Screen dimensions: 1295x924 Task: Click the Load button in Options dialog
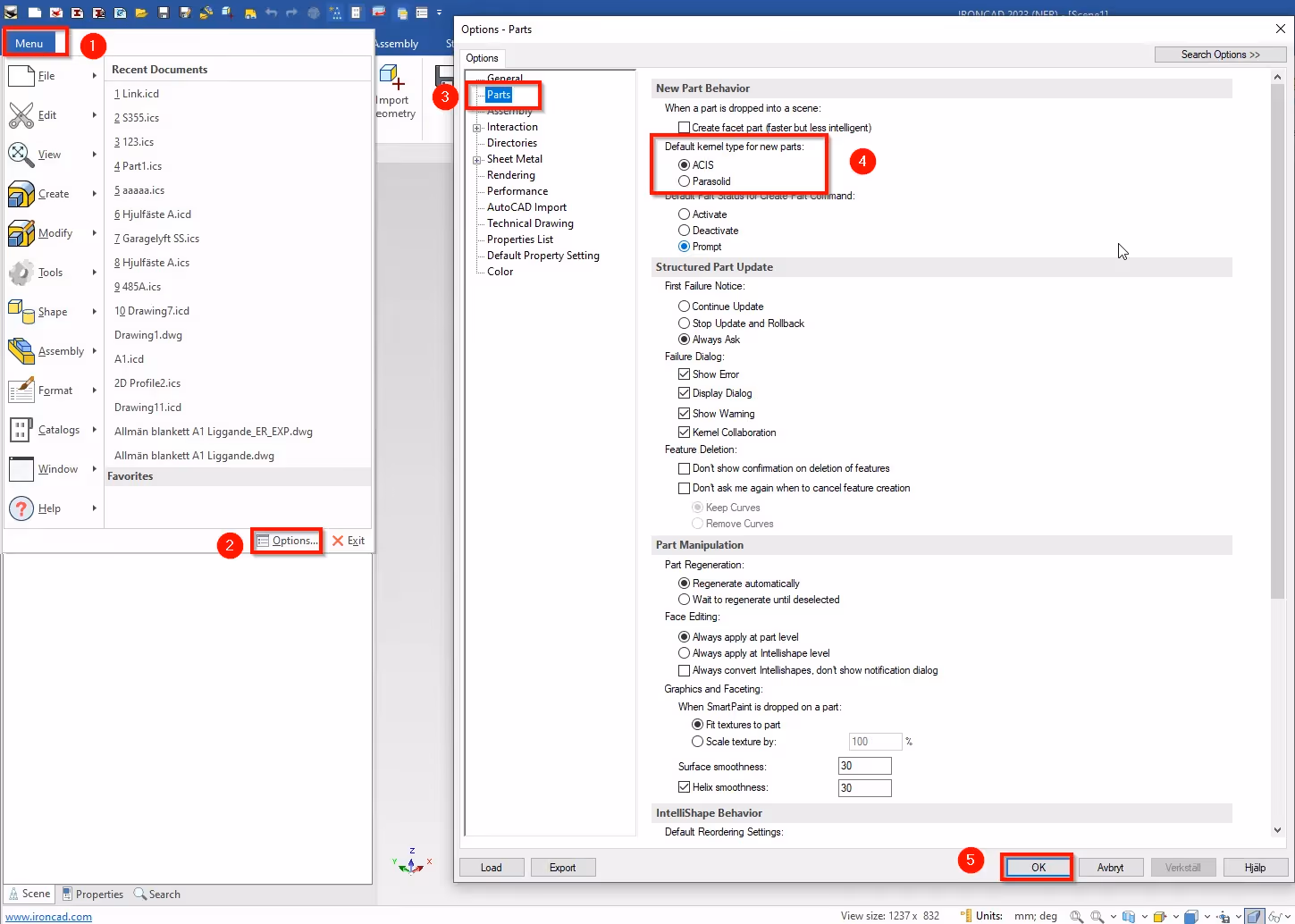491,867
